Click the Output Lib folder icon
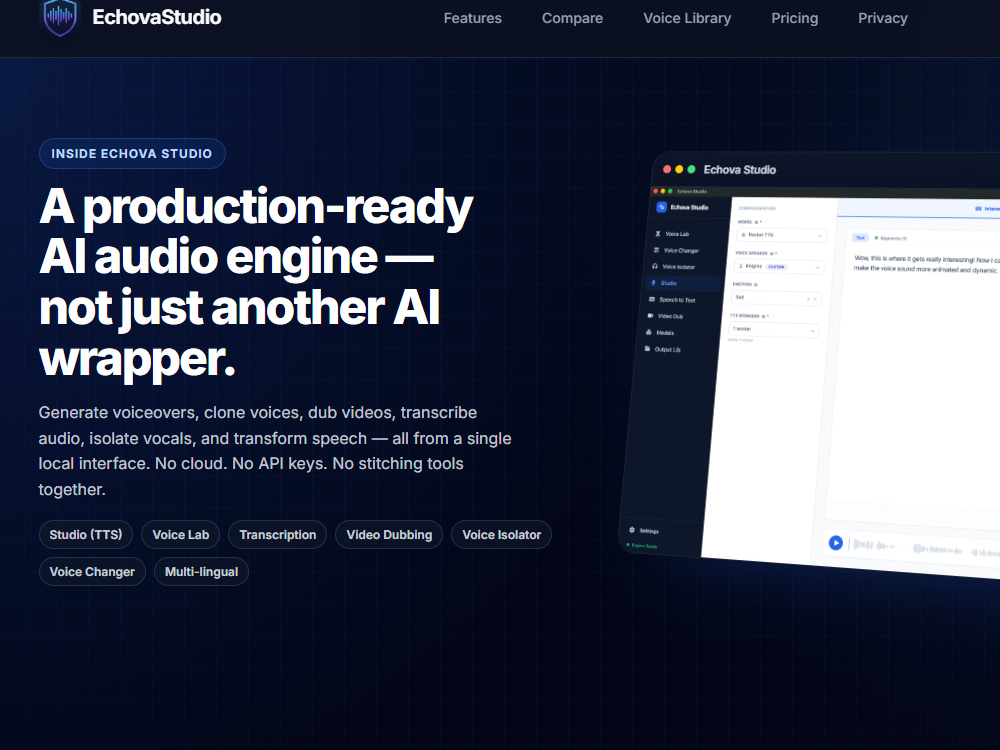This screenshot has width=1000, height=750. (x=647, y=349)
